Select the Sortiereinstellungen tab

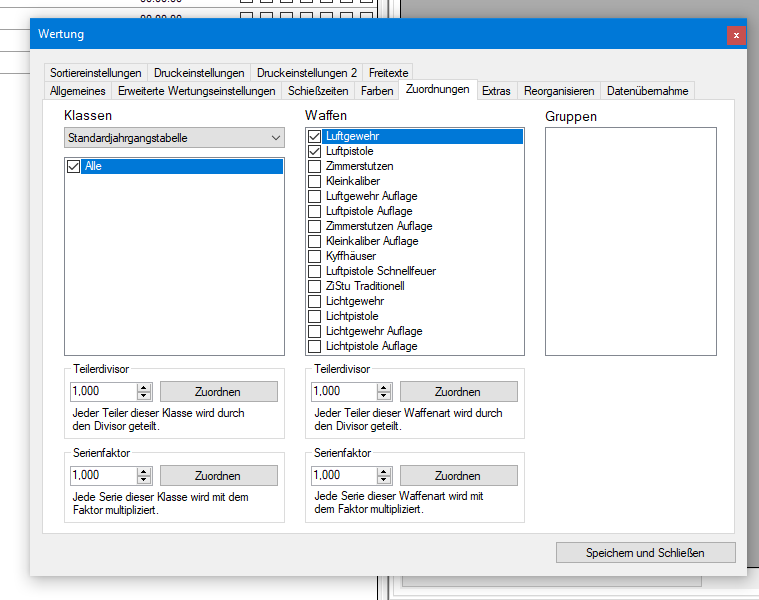(96, 73)
